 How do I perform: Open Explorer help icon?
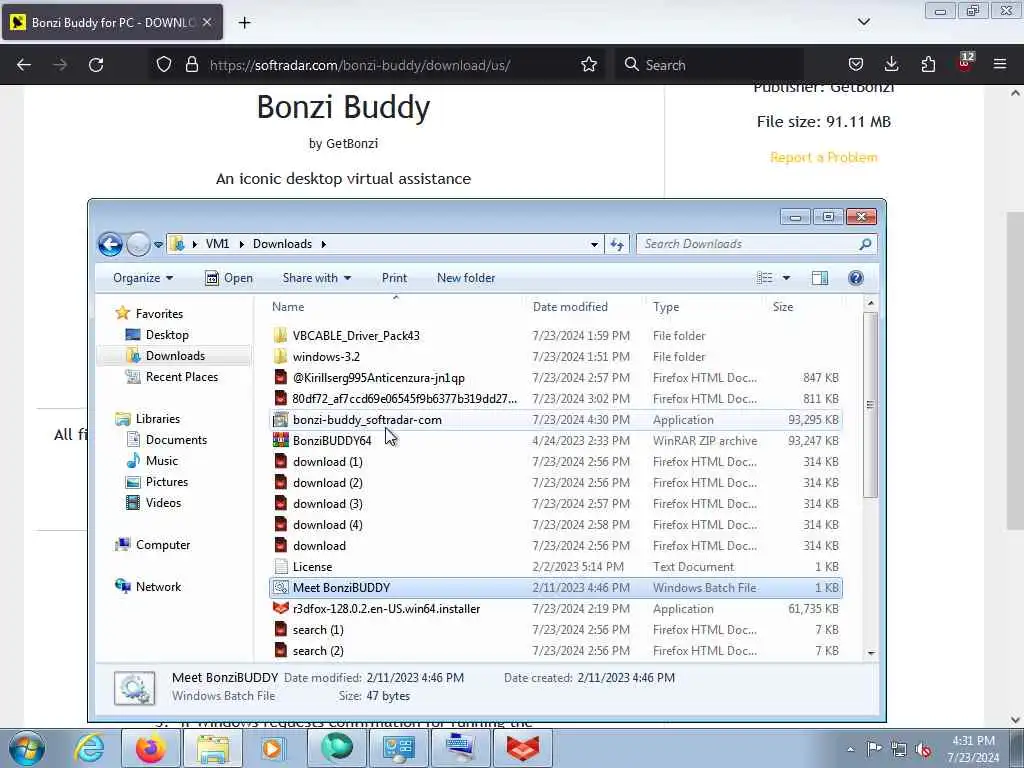coord(856,278)
